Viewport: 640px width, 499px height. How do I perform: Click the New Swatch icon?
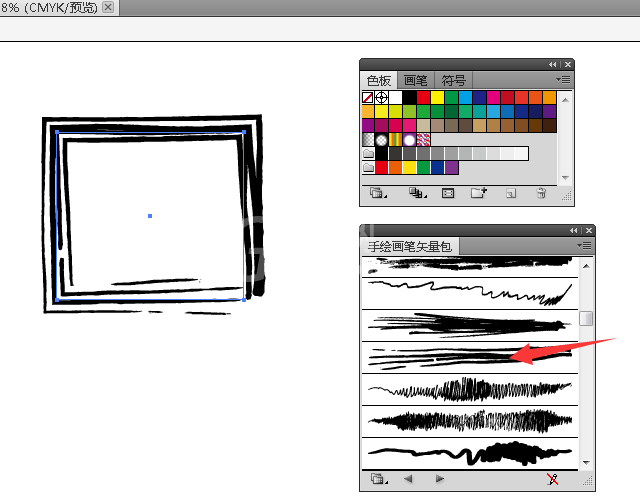(511, 193)
